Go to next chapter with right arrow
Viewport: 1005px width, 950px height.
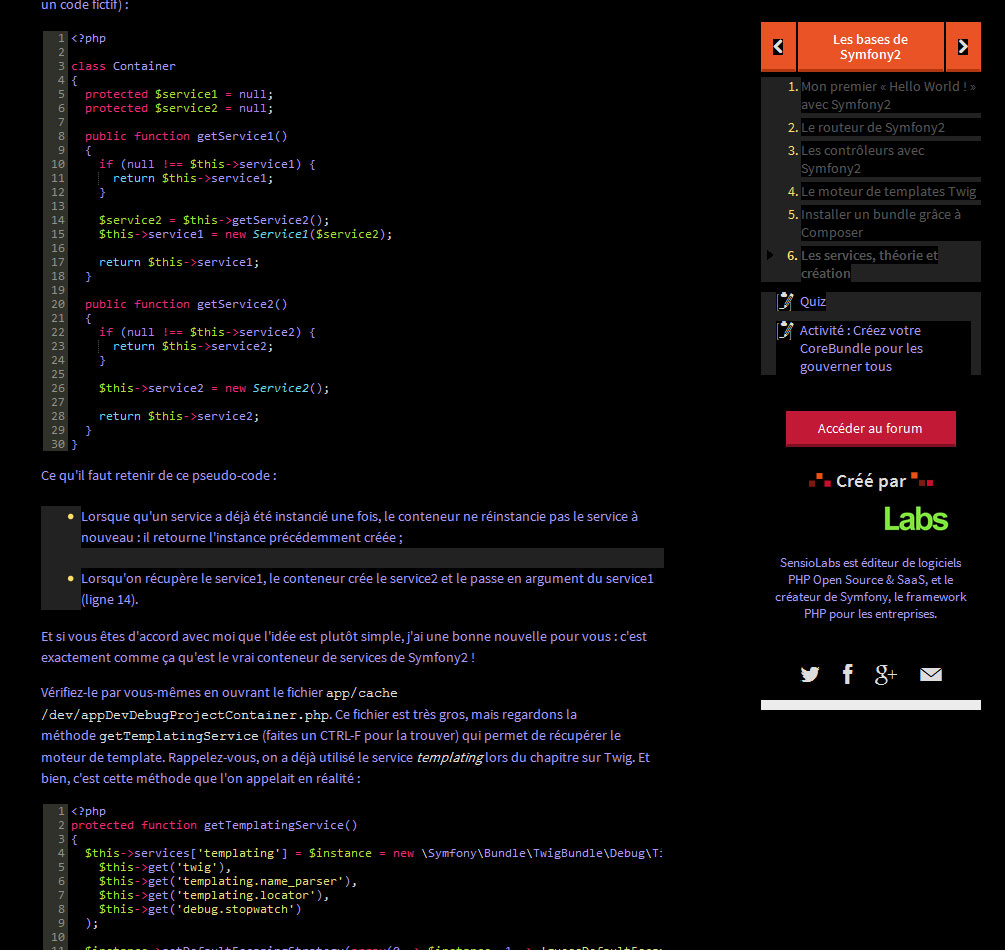click(963, 47)
